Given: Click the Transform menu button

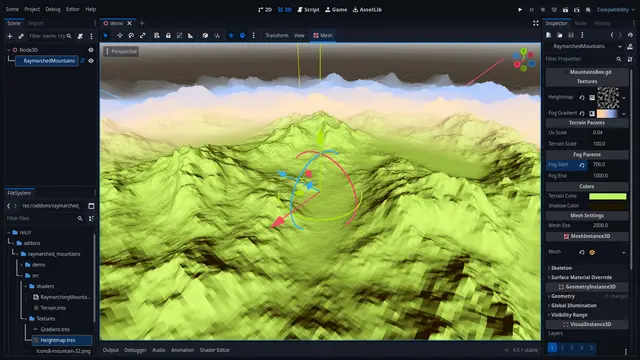Looking at the screenshot, I should [x=276, y=36].
